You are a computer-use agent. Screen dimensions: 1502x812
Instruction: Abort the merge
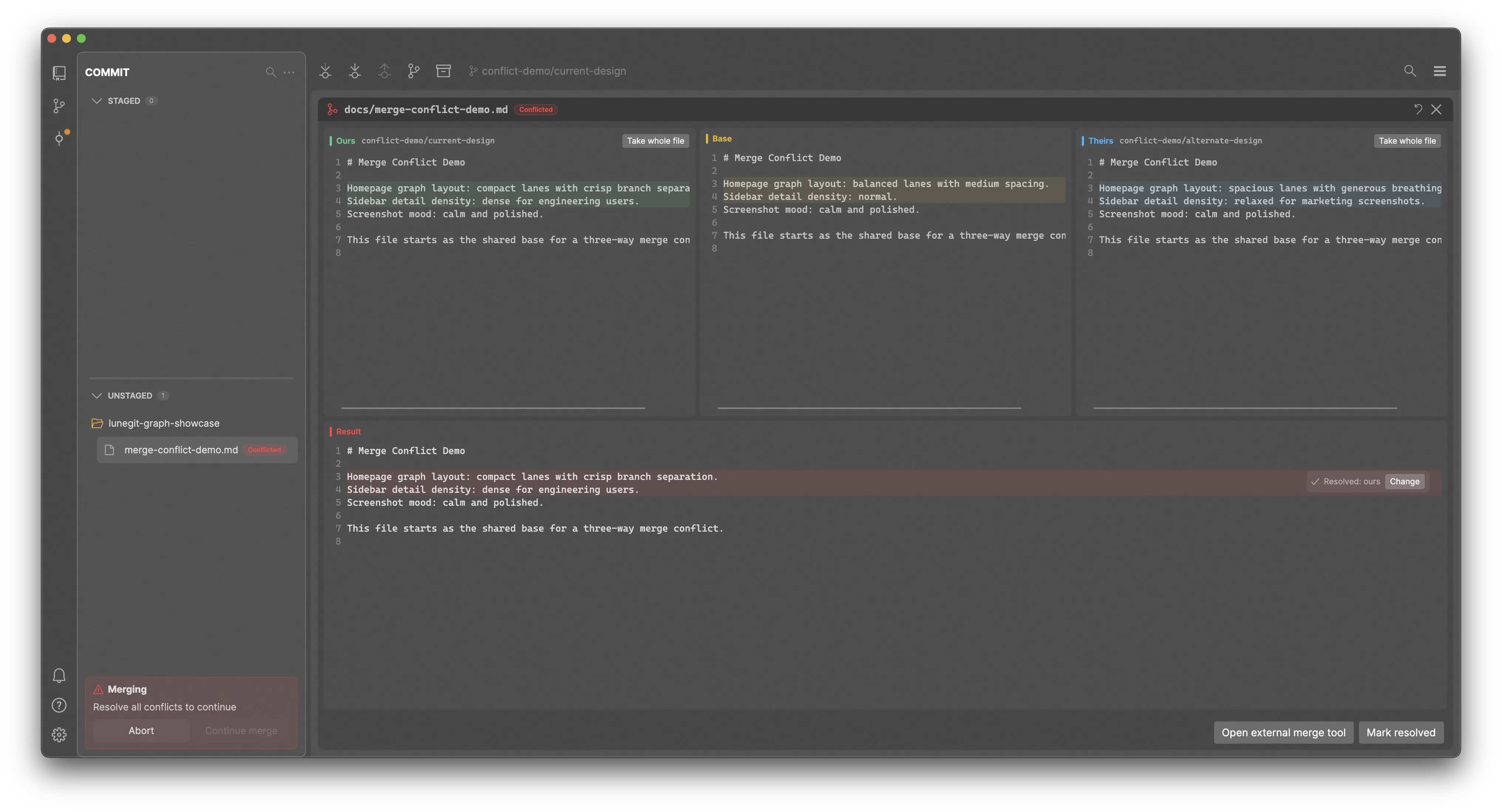click(141, 731)
